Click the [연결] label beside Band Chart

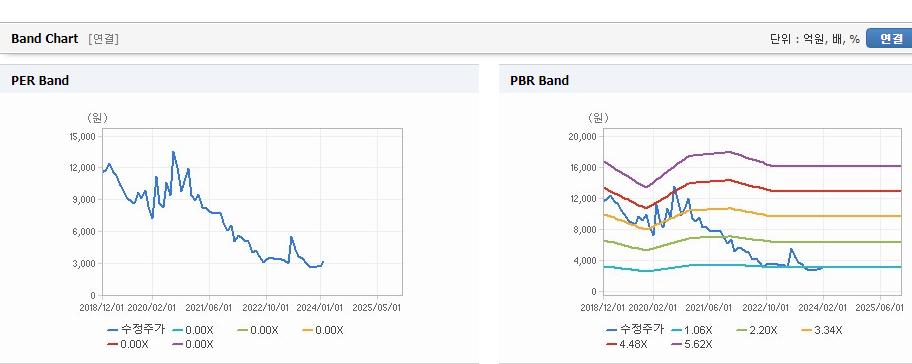click(104, 39)
